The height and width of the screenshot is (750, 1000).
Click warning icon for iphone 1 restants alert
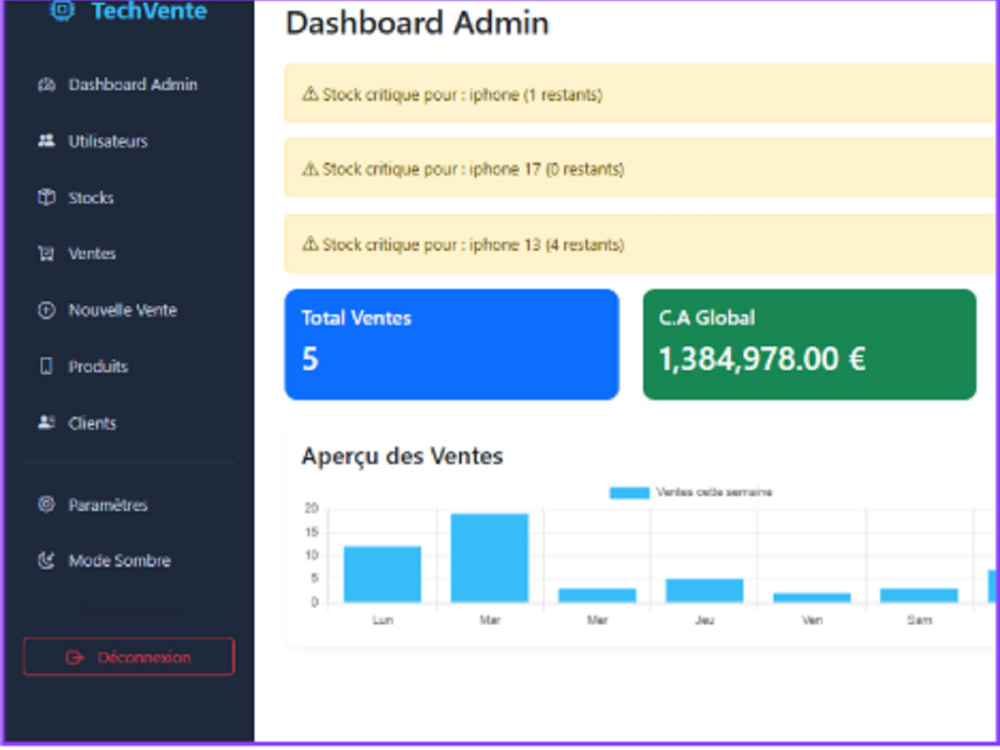click(310, 94)
